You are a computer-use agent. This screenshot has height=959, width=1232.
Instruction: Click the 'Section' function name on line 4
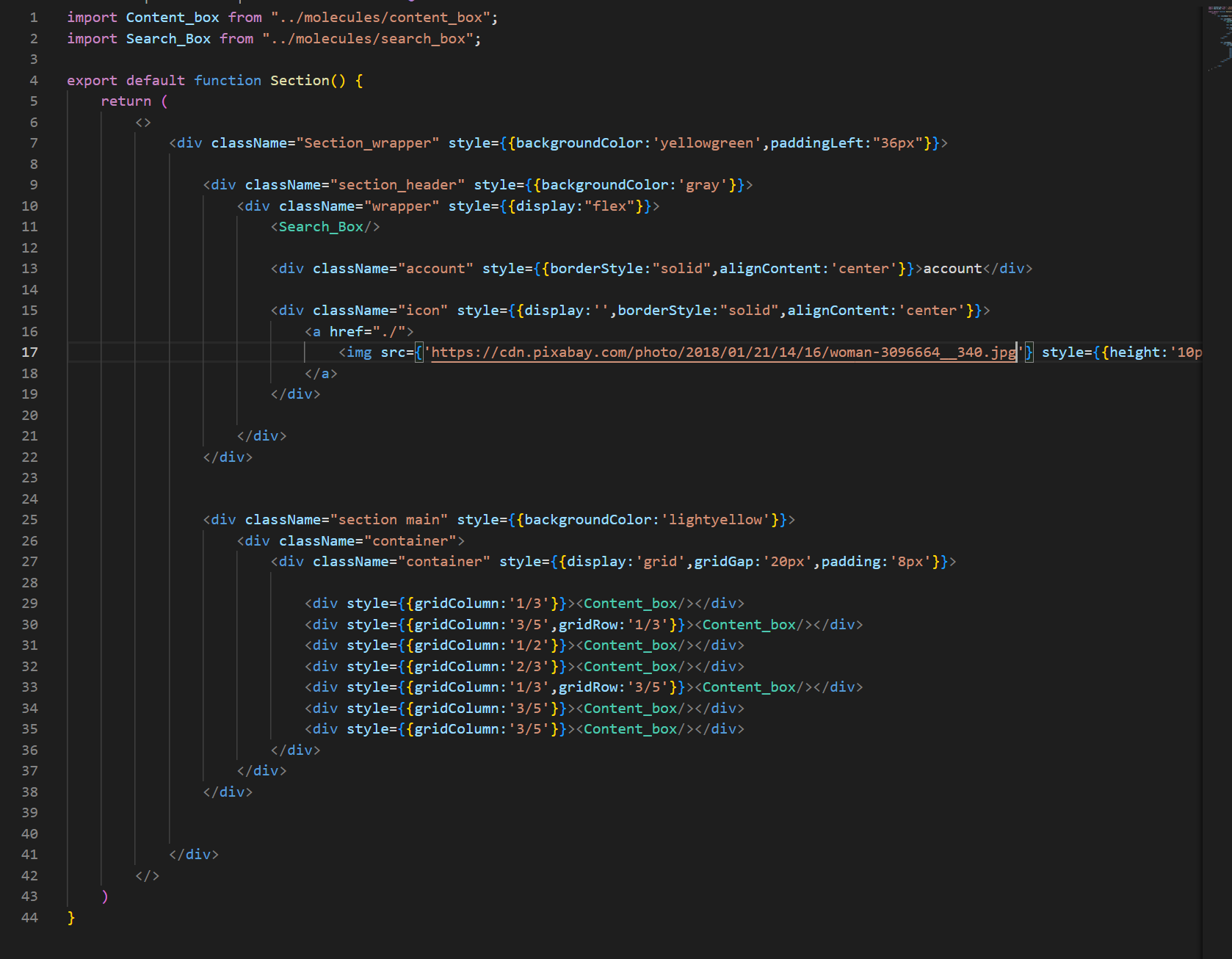coord(300,81)
